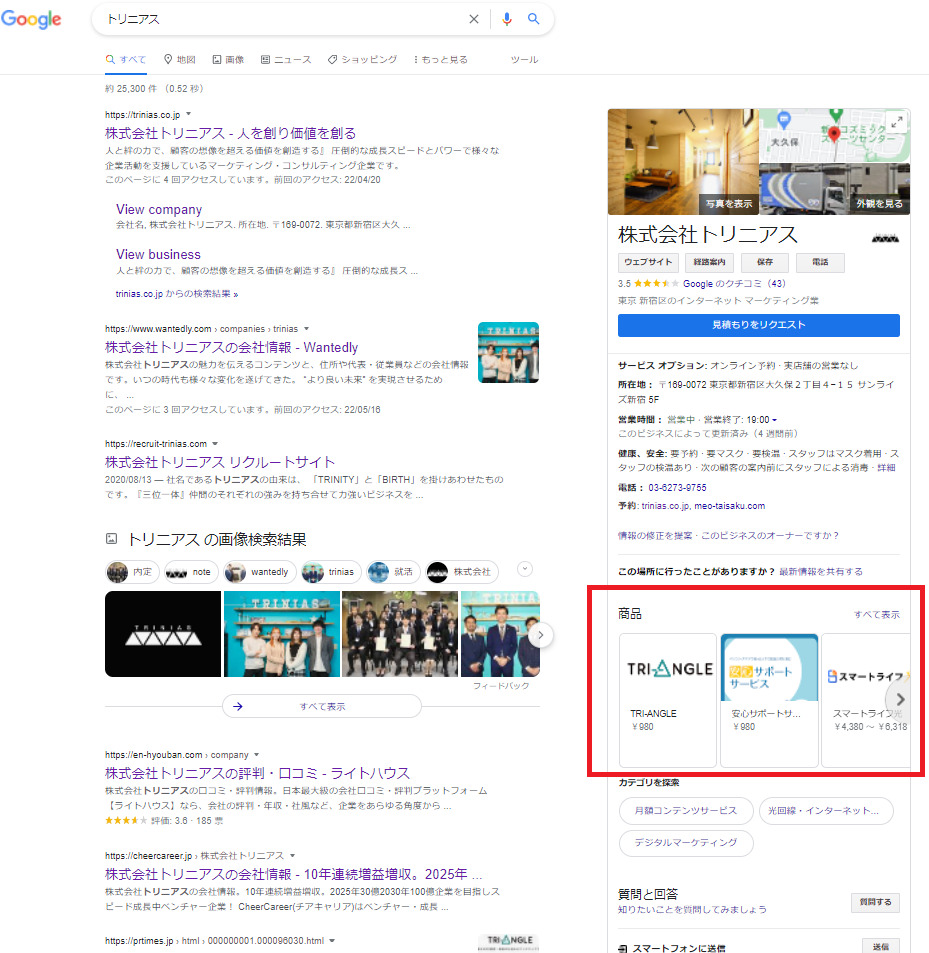Expand more image filter chips
929x953 pixels.
pos(525,569)
